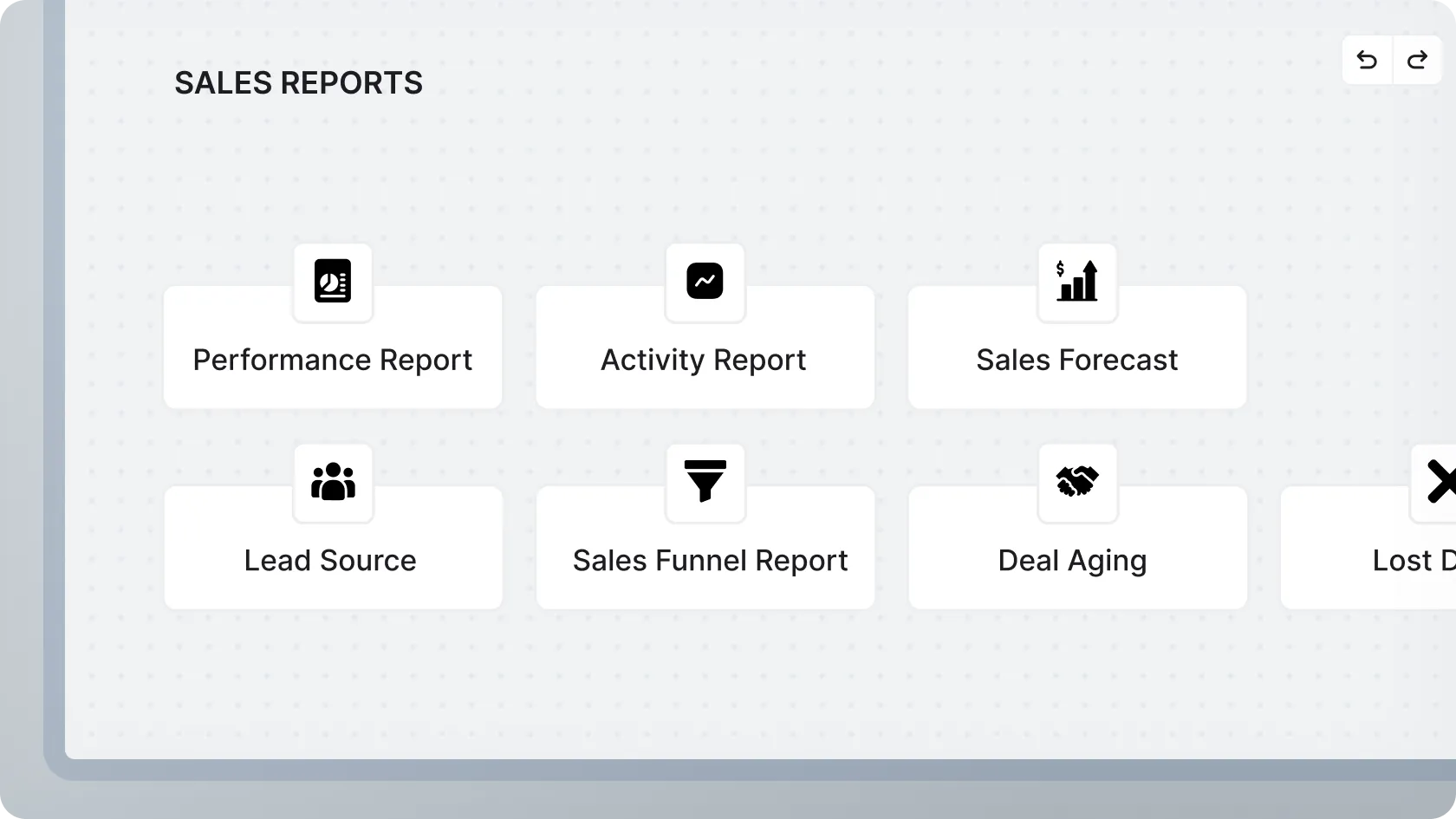Image resolution: width=1456 pixels, height=819 pixels.
Task: Click the empty dotted canvas below the cards
Action: coord(693,685)
